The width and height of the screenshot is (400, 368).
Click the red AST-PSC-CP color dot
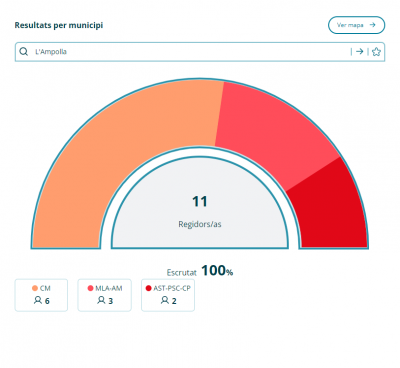coord(149,288)
